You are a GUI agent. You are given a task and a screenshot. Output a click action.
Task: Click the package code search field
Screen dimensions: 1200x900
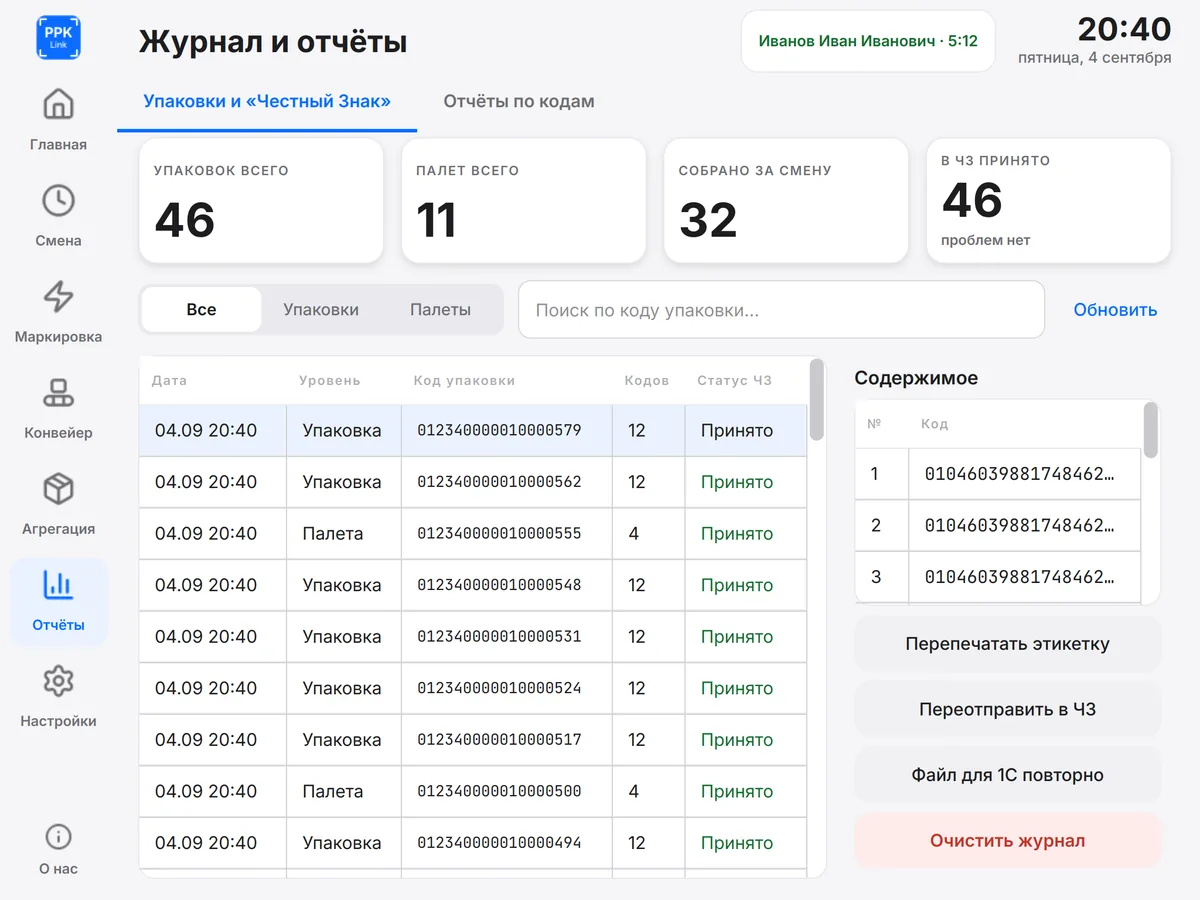point(781,310)
